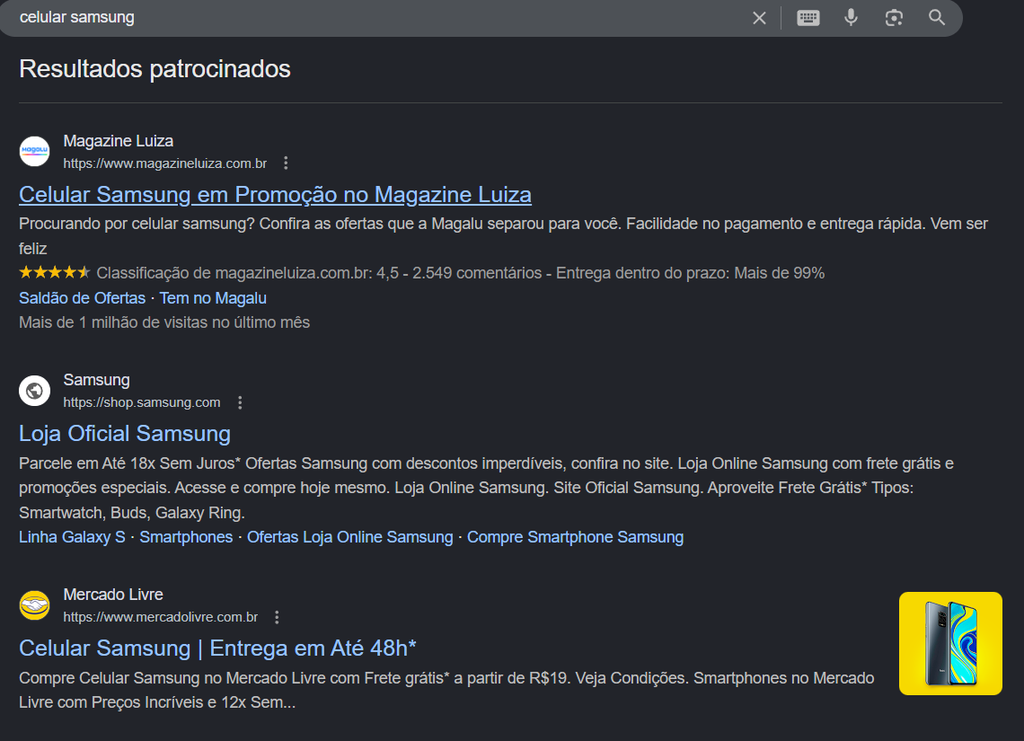Clear the search box text
This screenshot has height=741, width=1024.
click(759, 18)
